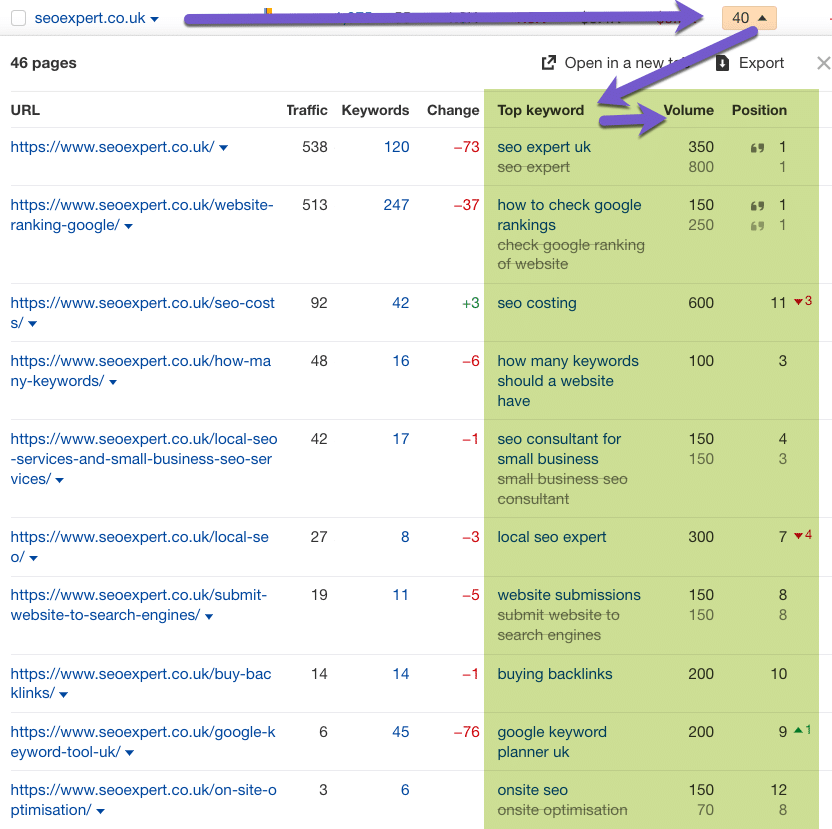
Task: Collapse the orange 40 pages expander
Action: coord(749,18)
